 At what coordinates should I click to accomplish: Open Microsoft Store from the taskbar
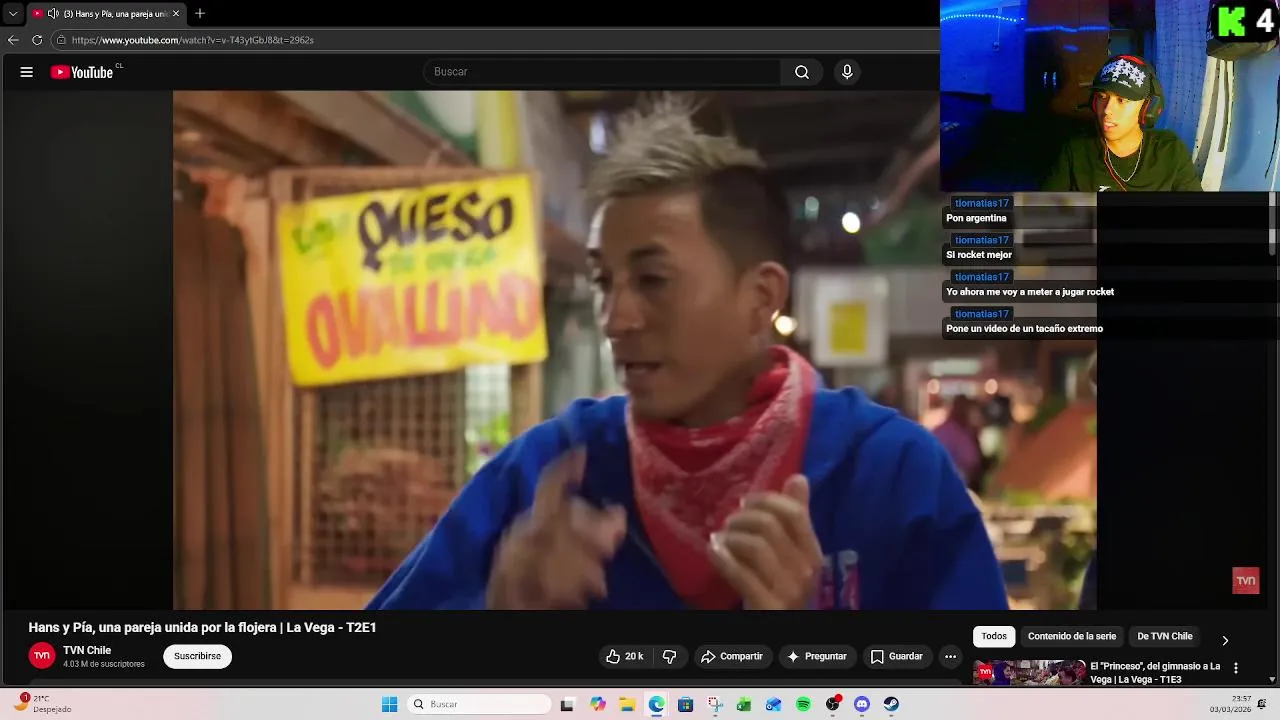click(685, 704)
